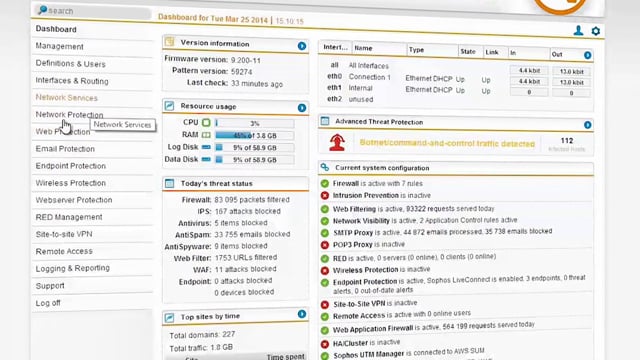Open Intrusion Prevention configuration link

point(365,196)
